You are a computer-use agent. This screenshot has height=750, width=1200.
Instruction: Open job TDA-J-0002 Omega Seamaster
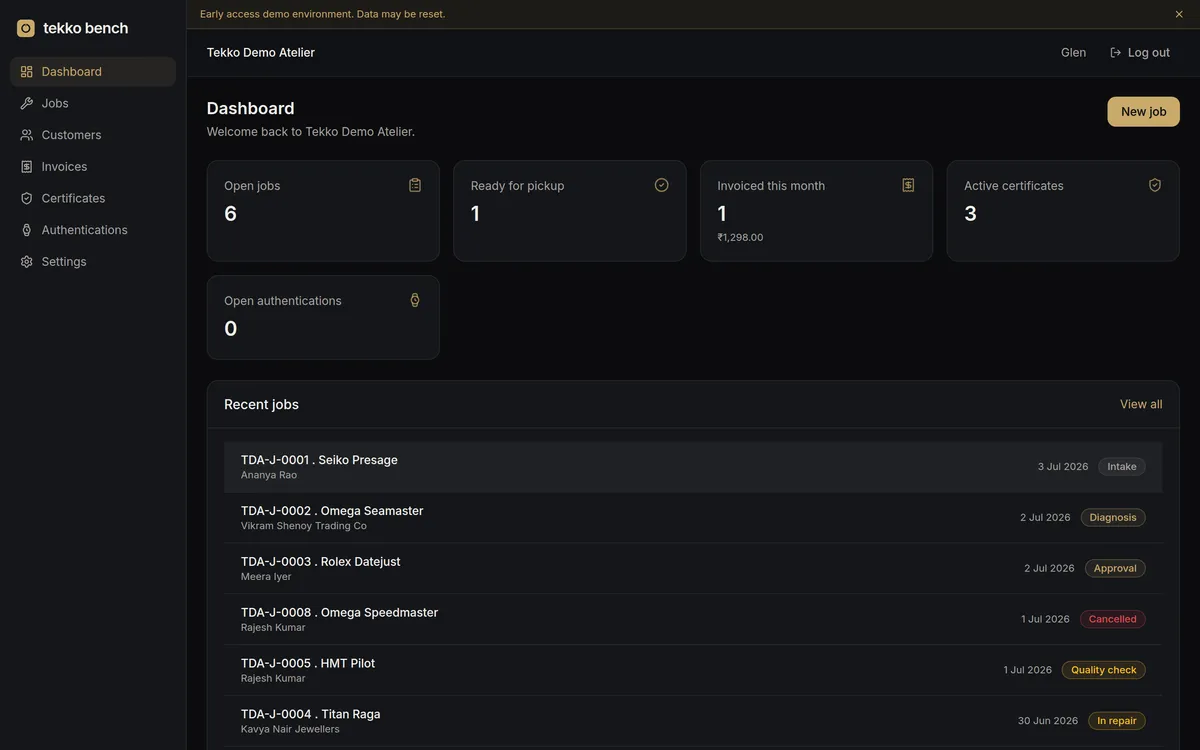pyautogui.click(x=693, y=518)
